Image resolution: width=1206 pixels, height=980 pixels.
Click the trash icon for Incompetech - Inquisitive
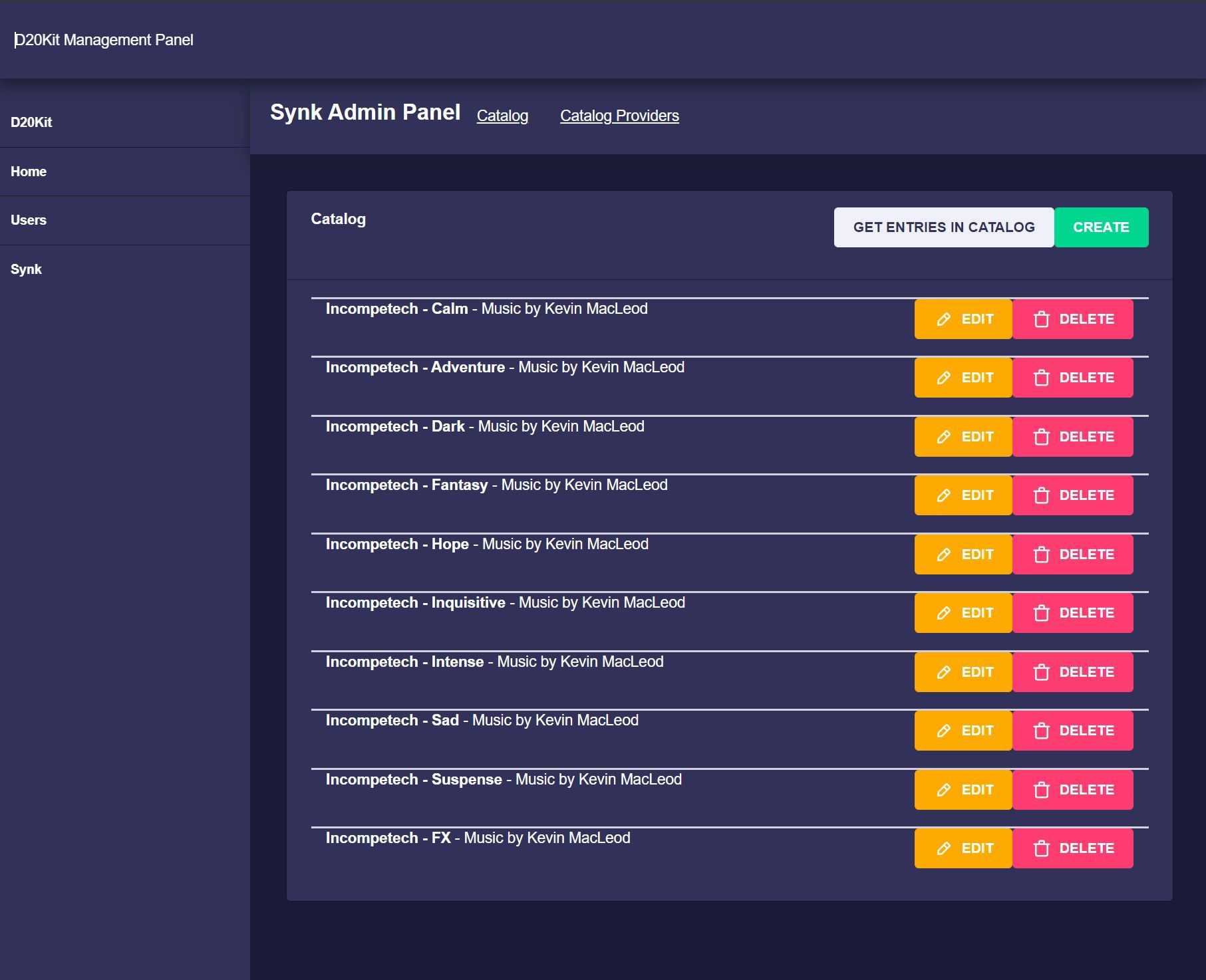click(1042, 614)
